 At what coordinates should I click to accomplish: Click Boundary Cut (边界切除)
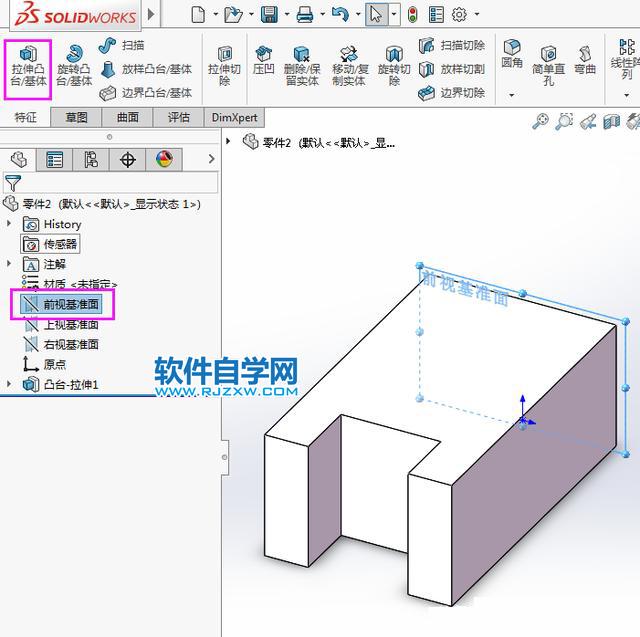(452, 93)
